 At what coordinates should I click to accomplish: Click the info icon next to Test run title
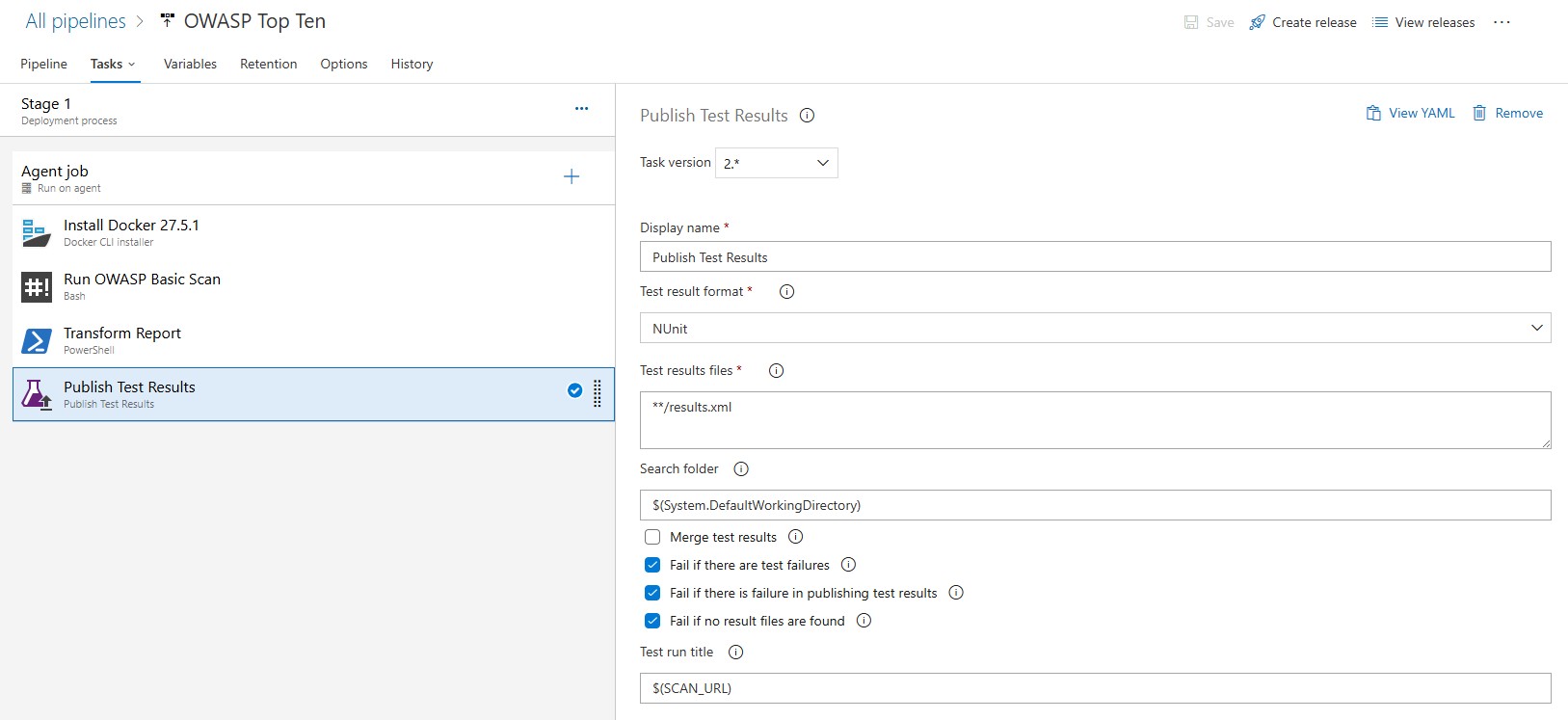coord(736,653)
